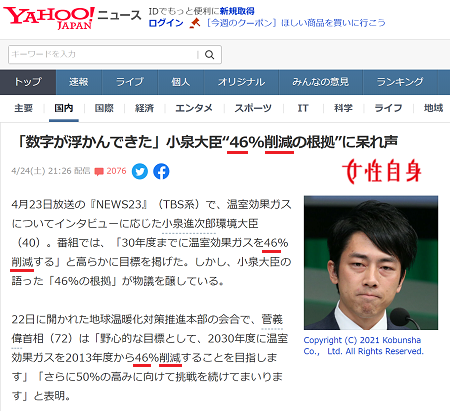The width and height of the screenshot is (450, 411).
Task: Open the オリジナル navigation tab
Action: (x=241, y=82)
